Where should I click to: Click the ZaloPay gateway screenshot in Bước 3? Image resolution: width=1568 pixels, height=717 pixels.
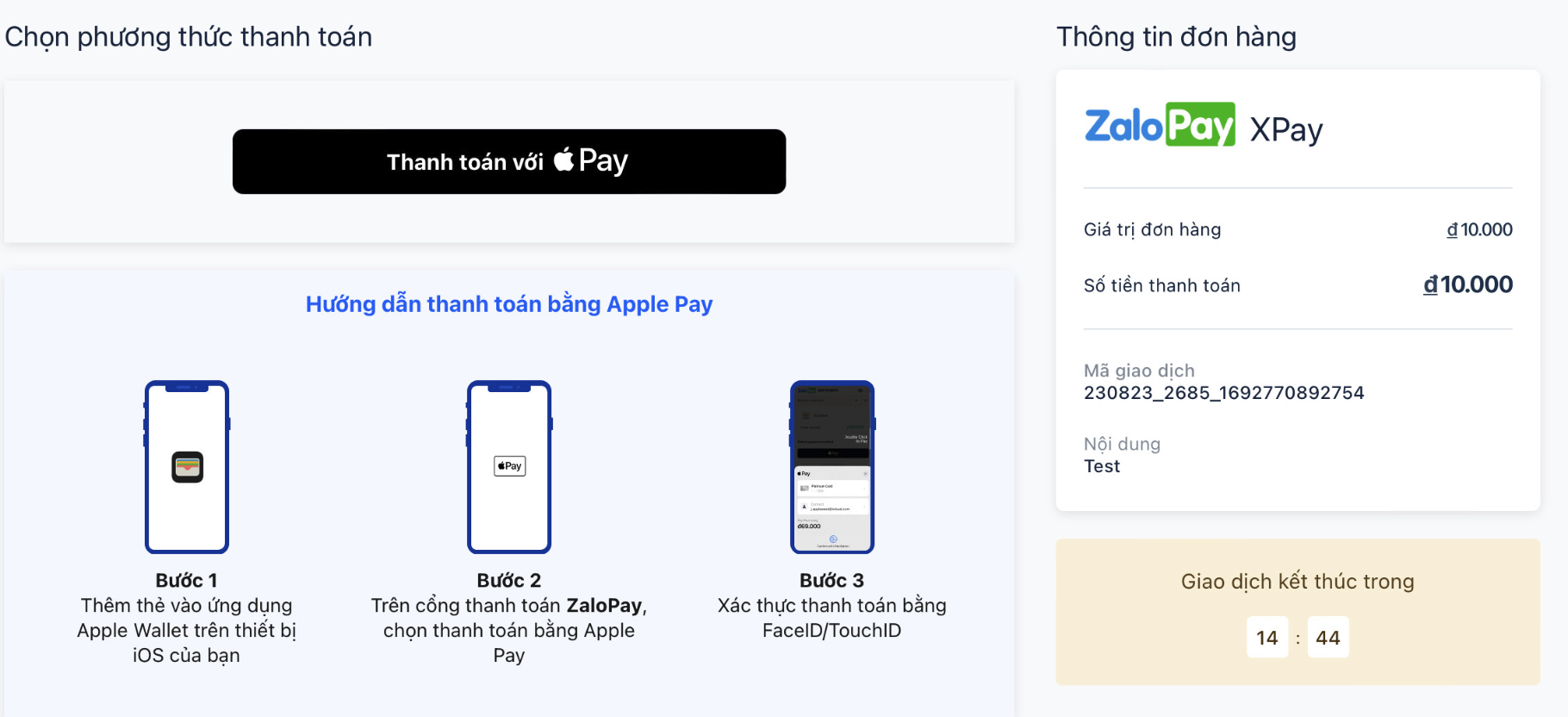coord(831,466)
